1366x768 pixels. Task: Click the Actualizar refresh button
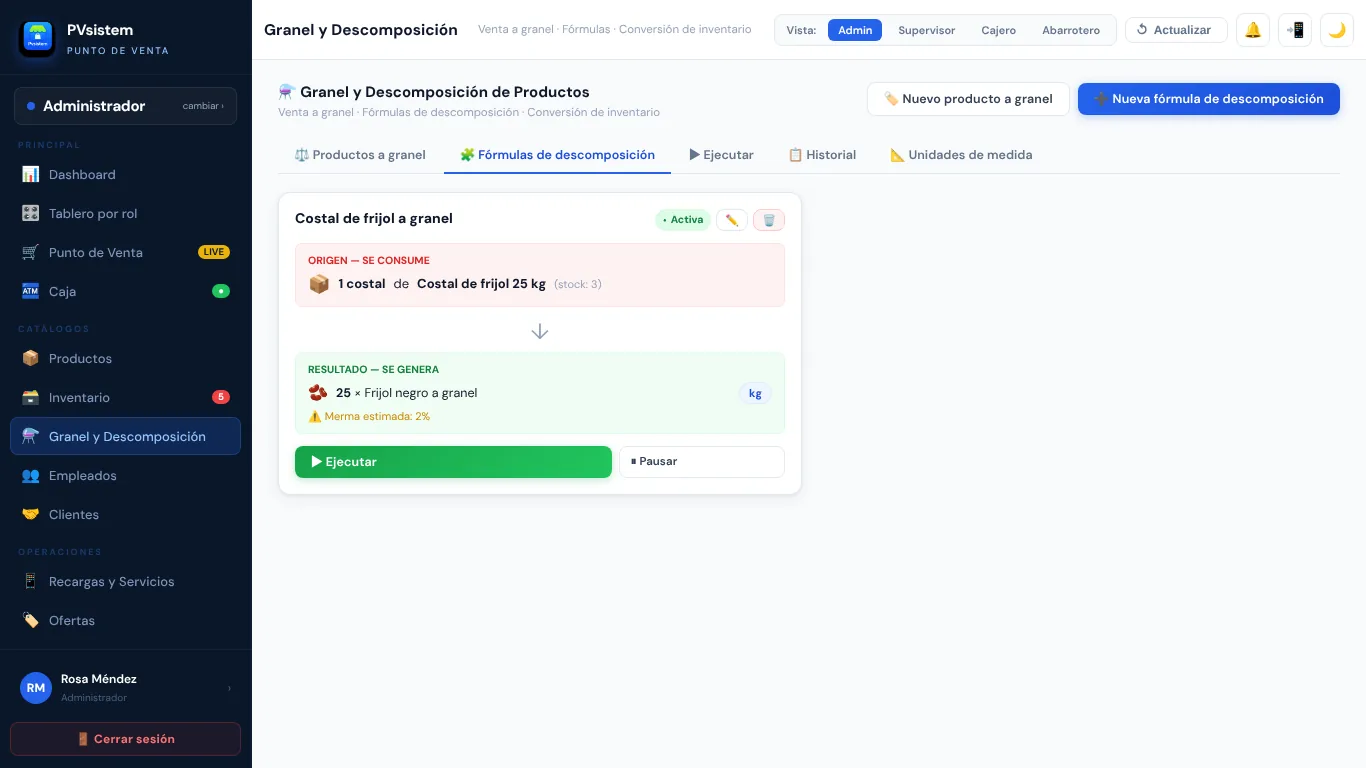[x=1176, y=30]
